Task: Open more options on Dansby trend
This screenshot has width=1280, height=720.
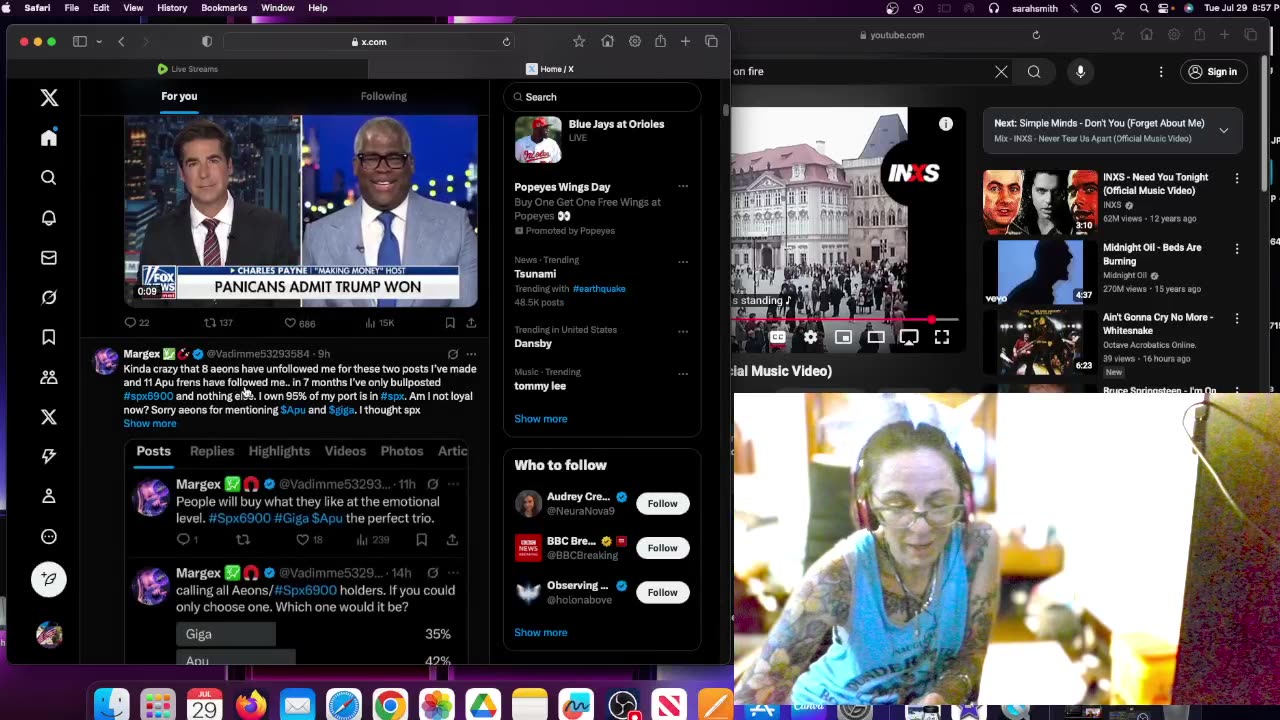Action: tap(683, 331)
